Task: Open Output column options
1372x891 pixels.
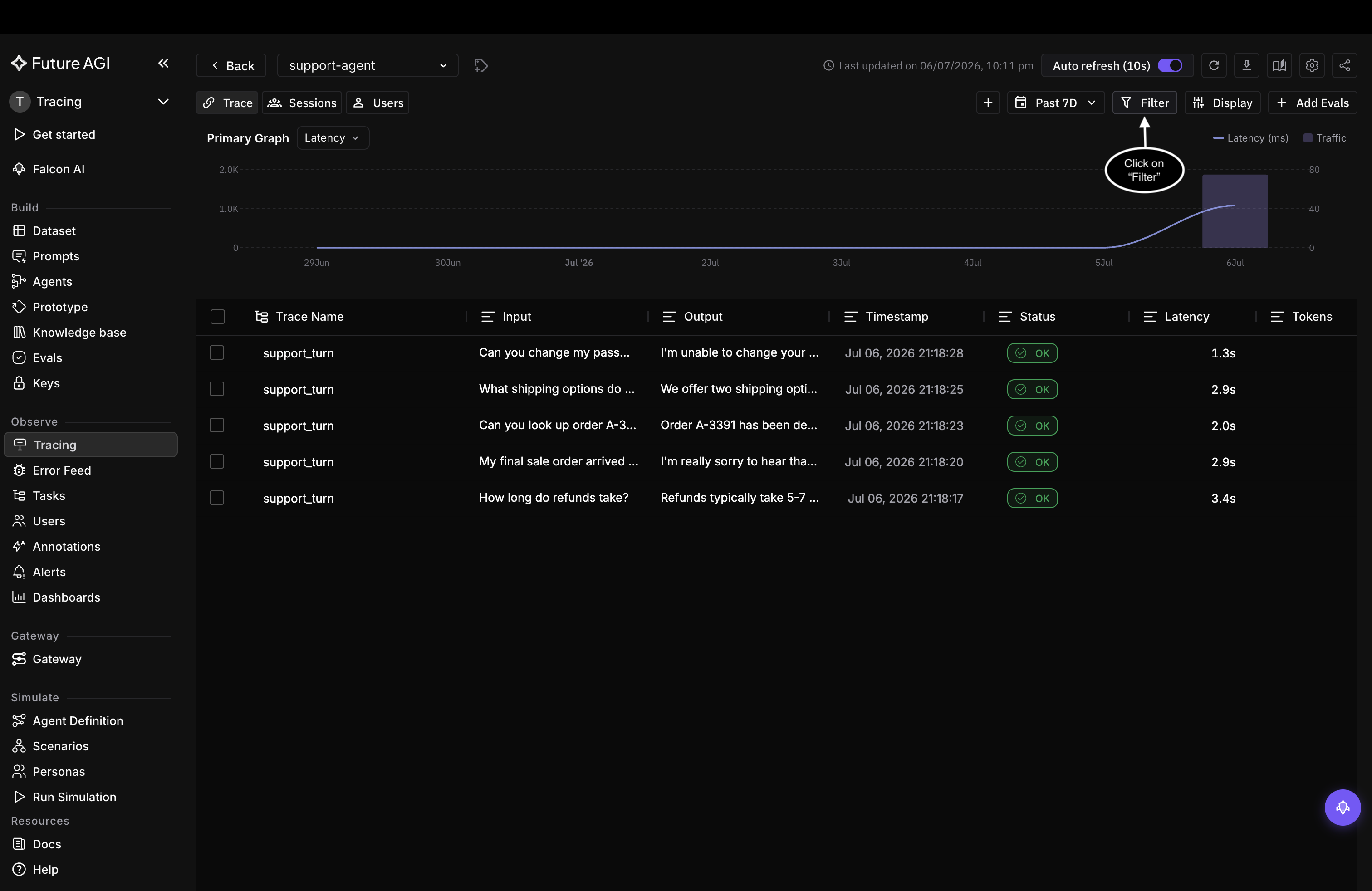Action: point(669,316)
